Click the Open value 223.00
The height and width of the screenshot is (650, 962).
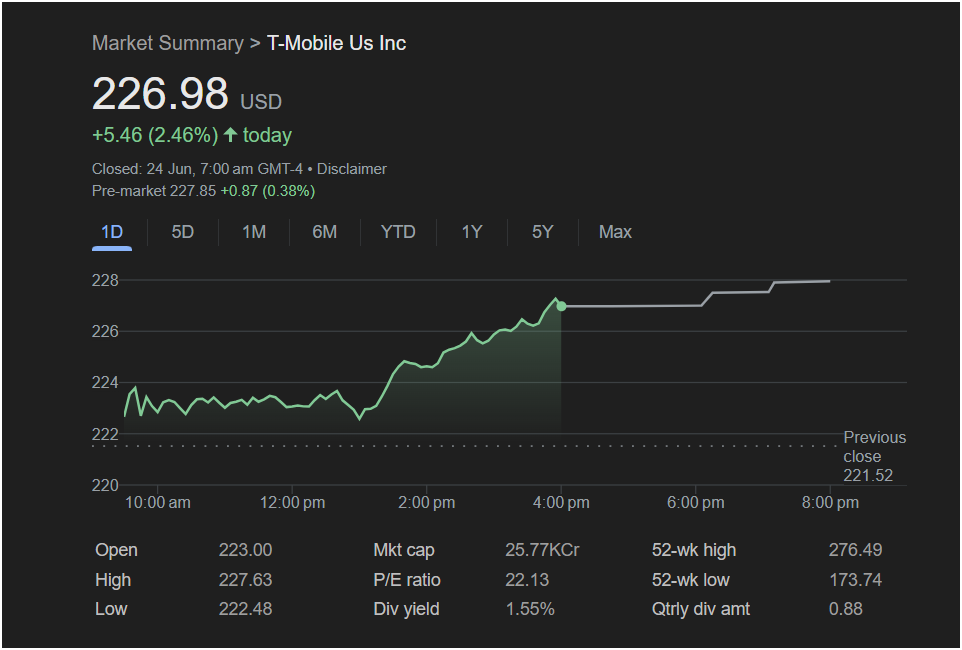(245, 550)
